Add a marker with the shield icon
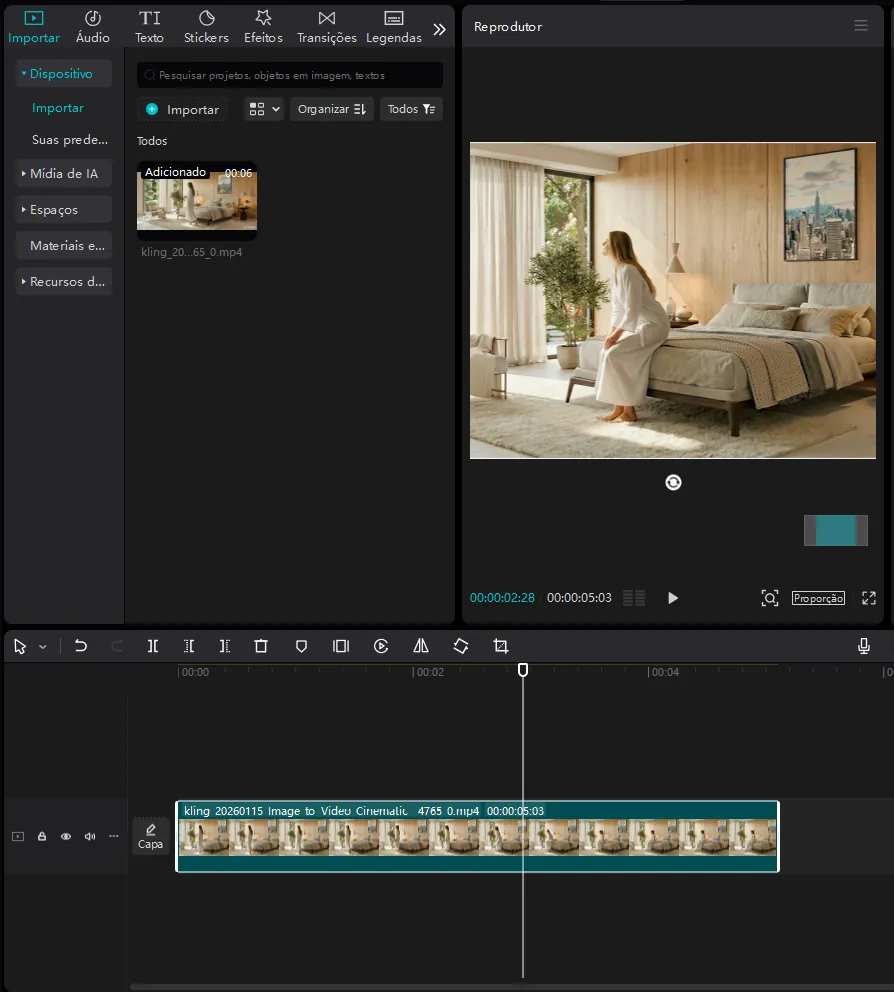The width and height of the screenshot is (894, 992). click(x=301, y=647)
